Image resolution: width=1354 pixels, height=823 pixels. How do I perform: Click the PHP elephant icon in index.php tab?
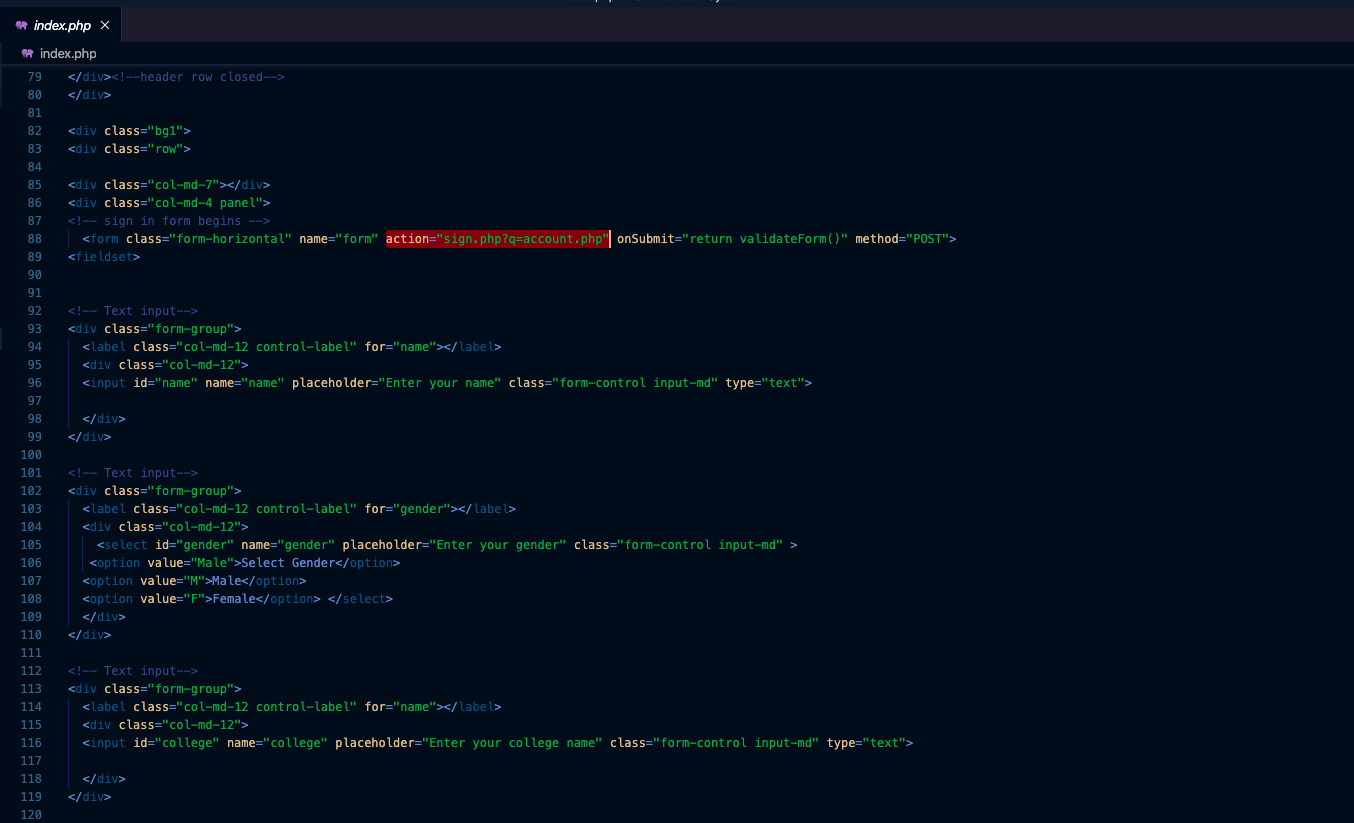22,25
